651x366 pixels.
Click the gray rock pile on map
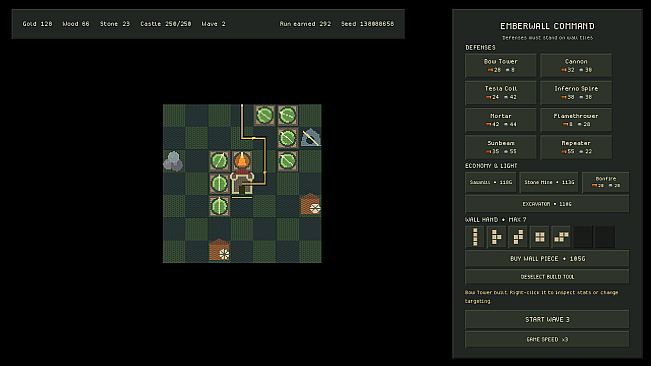(x=174, y=161)
